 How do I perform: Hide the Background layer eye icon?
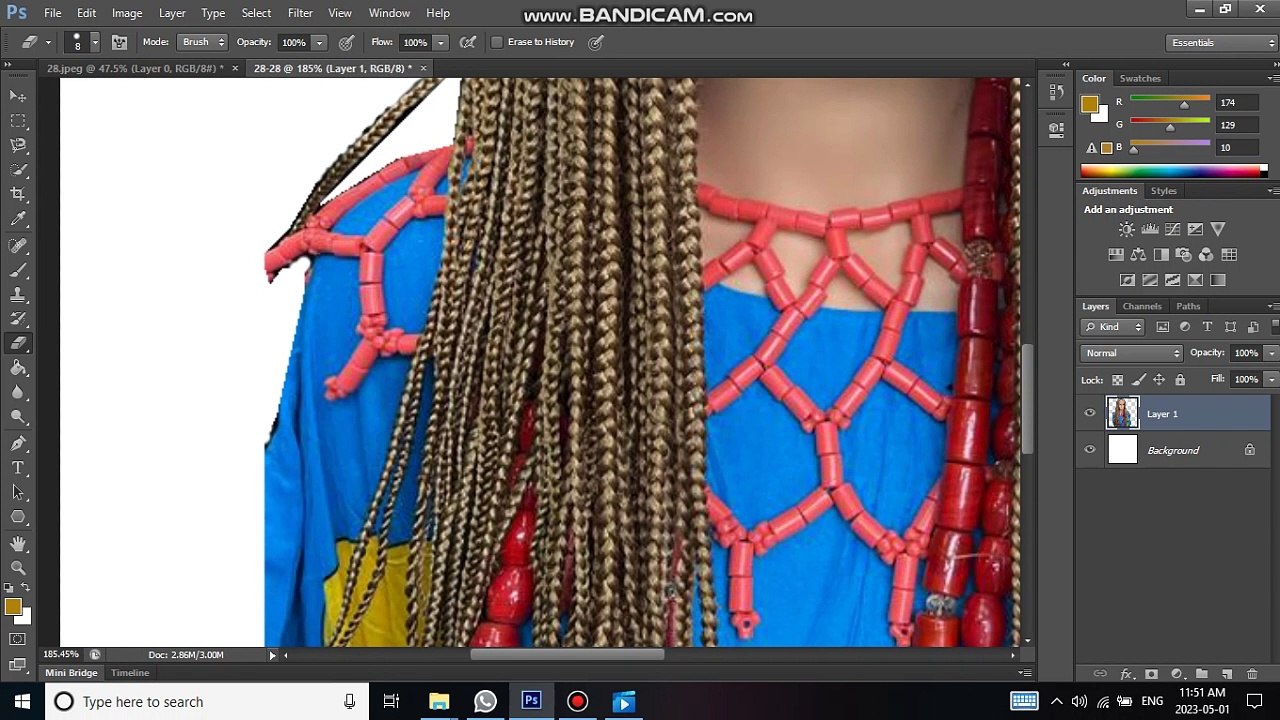tap(1090, 450)
